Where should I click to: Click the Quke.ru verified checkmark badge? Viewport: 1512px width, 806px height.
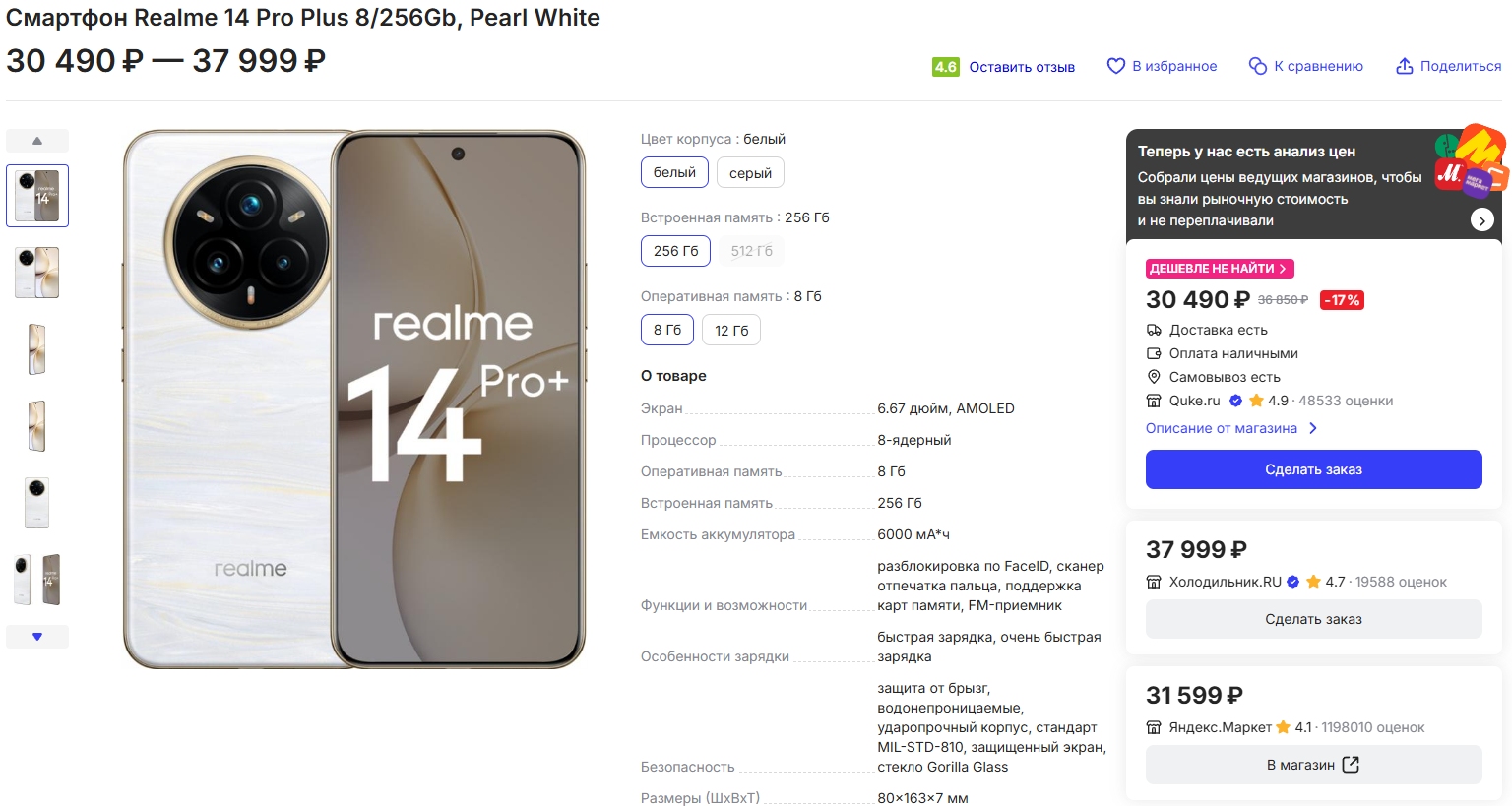(1235, 401)
